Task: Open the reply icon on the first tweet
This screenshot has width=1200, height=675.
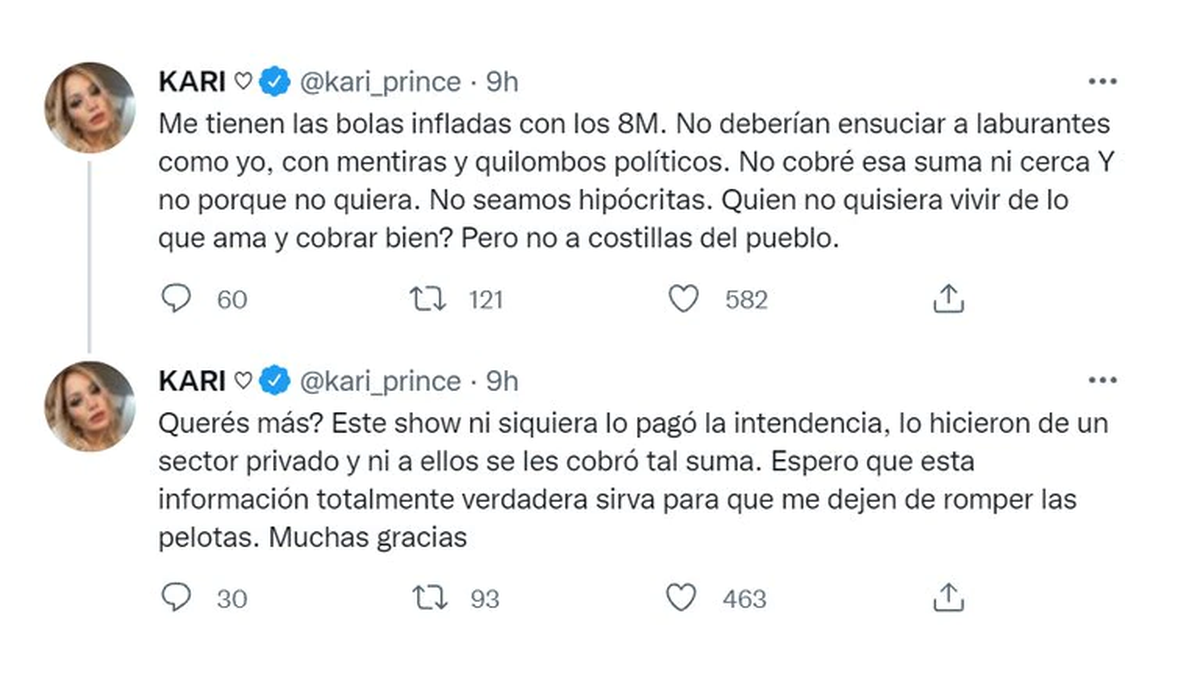Action: click(x=178, y=298)
